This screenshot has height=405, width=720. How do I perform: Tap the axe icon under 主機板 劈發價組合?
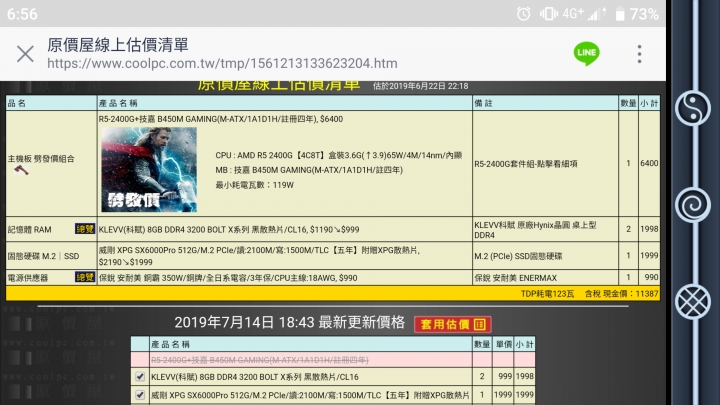[x=21, y=170]
